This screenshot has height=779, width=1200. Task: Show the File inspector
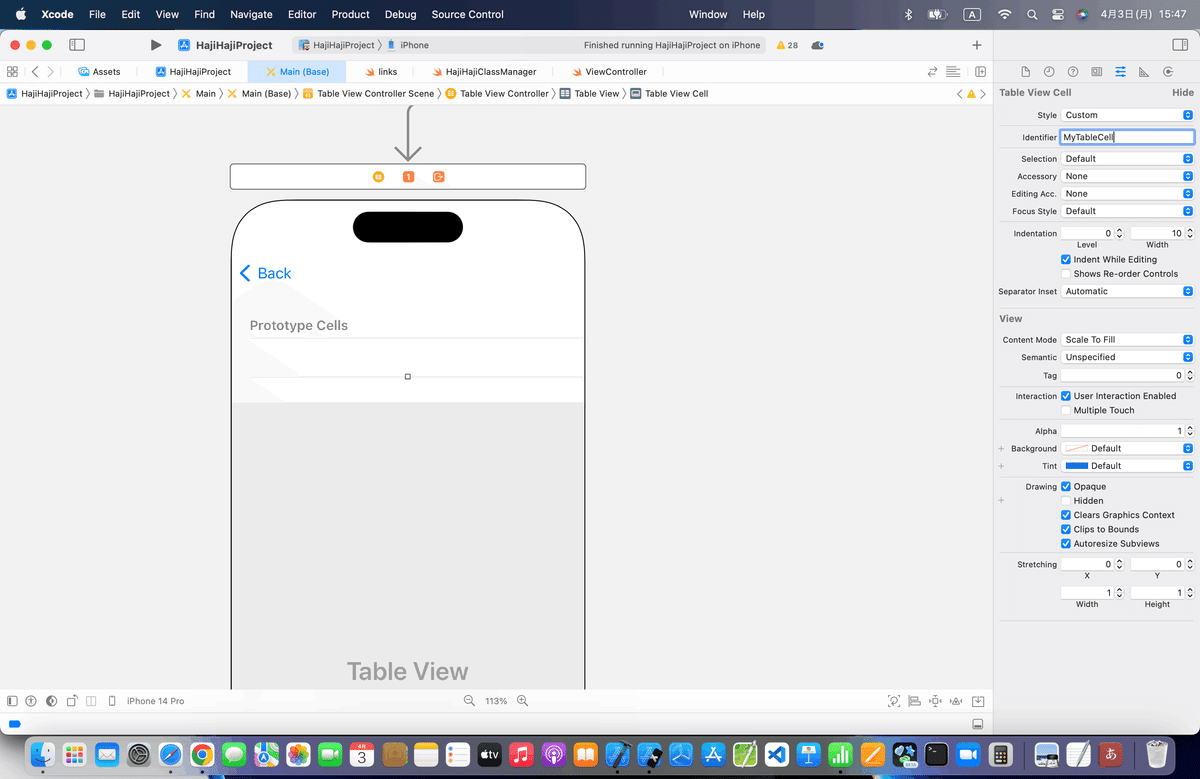pos(1025,72)
